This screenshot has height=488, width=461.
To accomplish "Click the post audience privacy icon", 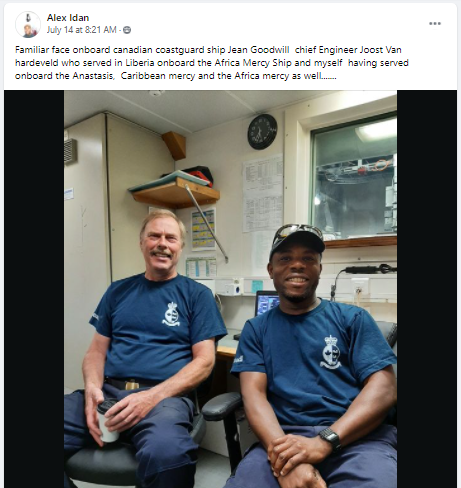I will pos(127,30).
